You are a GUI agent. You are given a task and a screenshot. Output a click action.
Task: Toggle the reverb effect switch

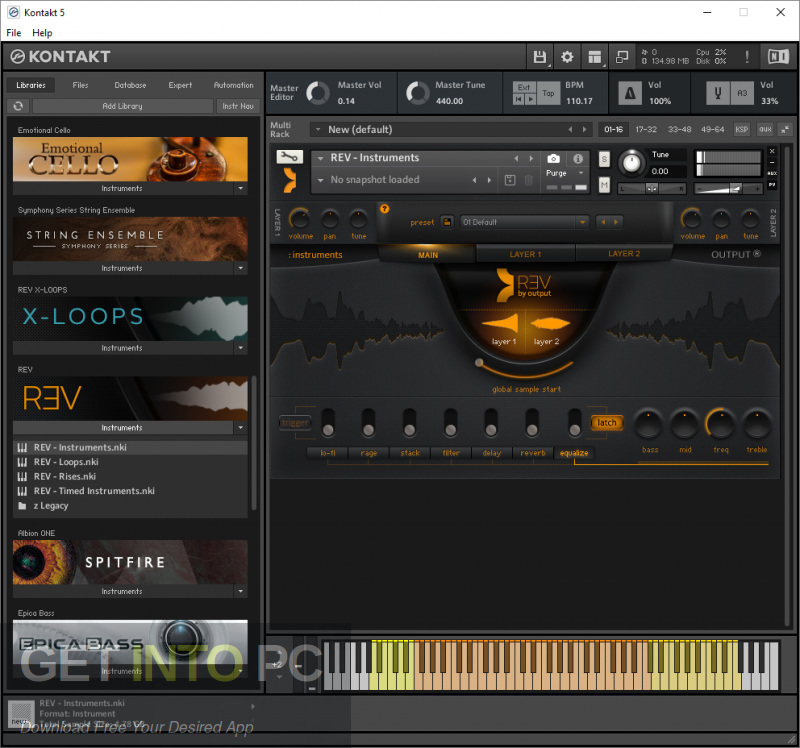tap(532, 422)
